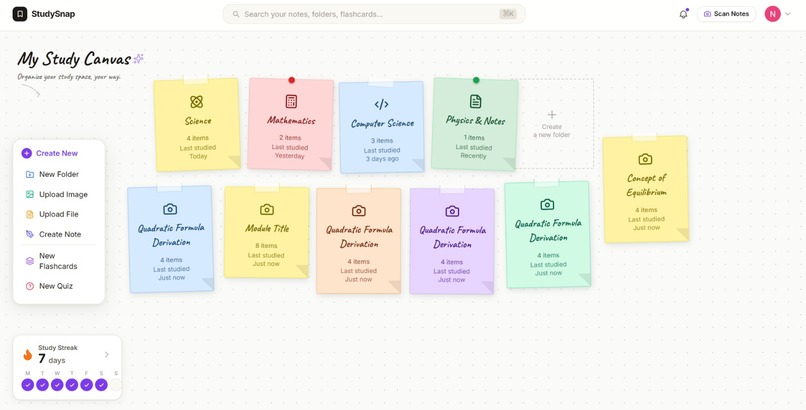Click the code brackets icon on Computer Science
This screenshot has height=410, width=806.
click(381, 104)
